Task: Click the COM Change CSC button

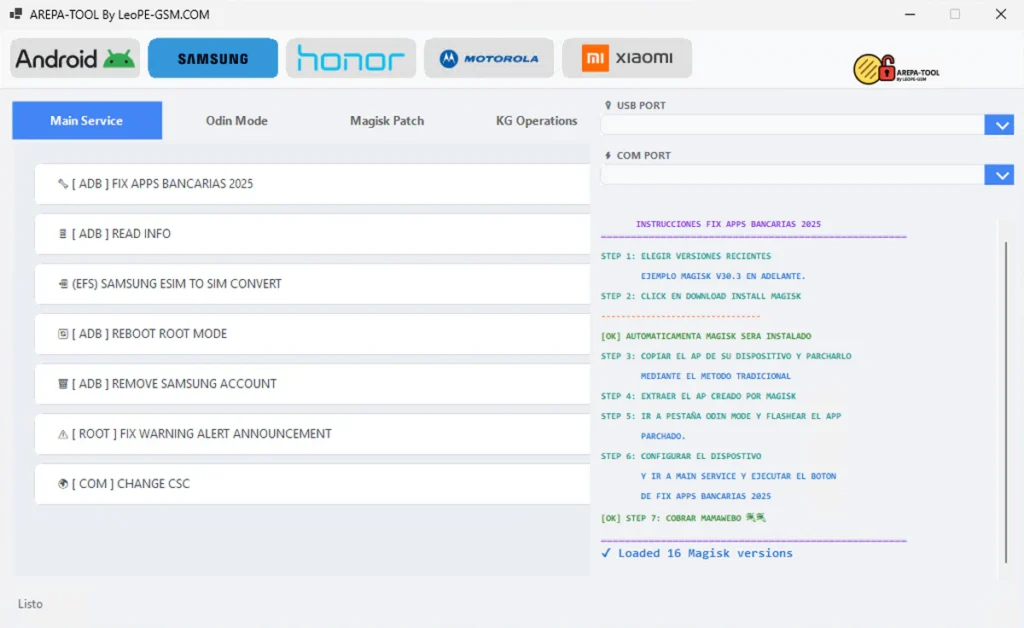Action: tap(312, 484)
